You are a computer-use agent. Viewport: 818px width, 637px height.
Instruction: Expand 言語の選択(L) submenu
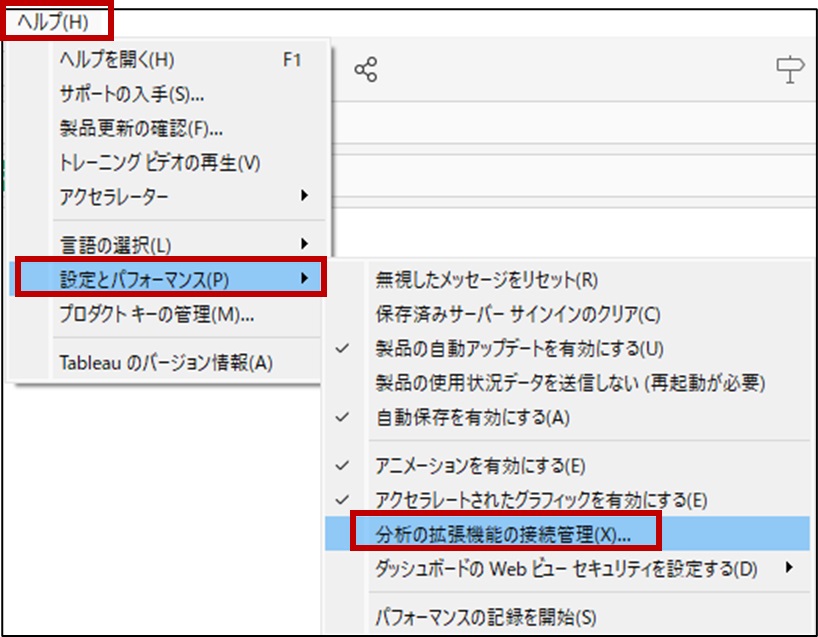tap(115, 243)
